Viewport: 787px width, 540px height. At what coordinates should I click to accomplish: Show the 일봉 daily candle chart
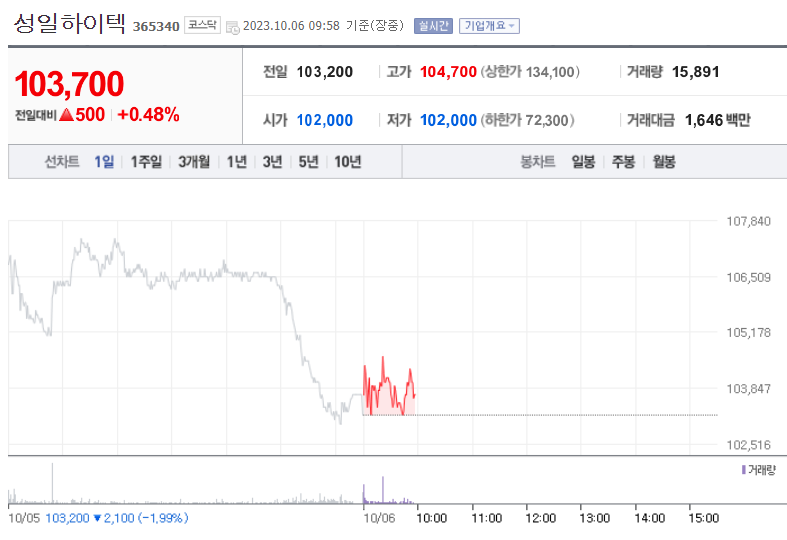[x=583, y=162]
